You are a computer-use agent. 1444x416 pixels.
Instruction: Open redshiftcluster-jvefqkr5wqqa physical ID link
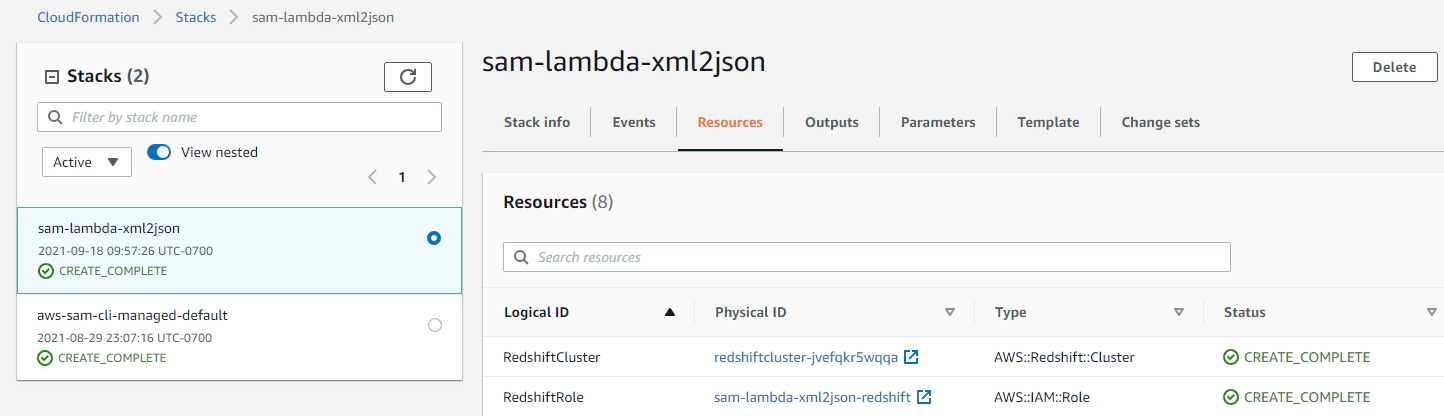point(806,357)
